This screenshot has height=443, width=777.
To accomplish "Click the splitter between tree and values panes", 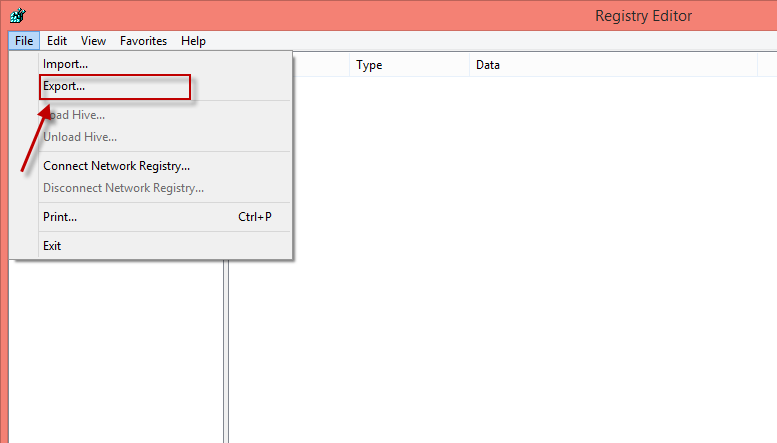I will click(226, 350).
